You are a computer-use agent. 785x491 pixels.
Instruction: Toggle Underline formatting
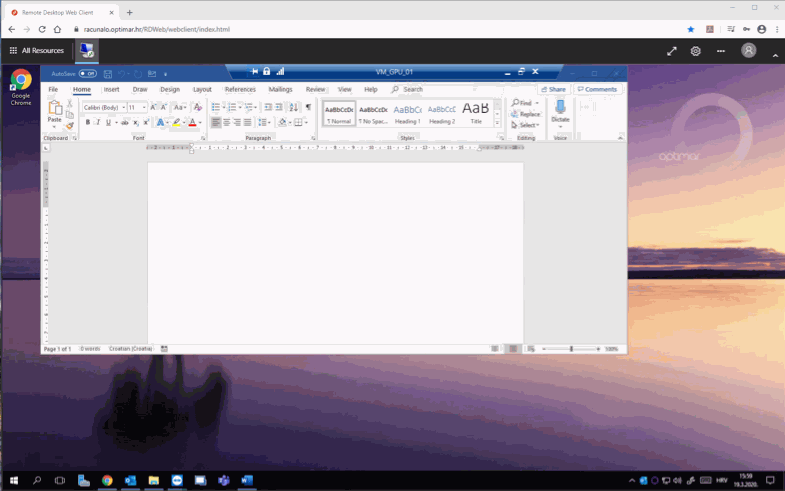coord(108,122)
